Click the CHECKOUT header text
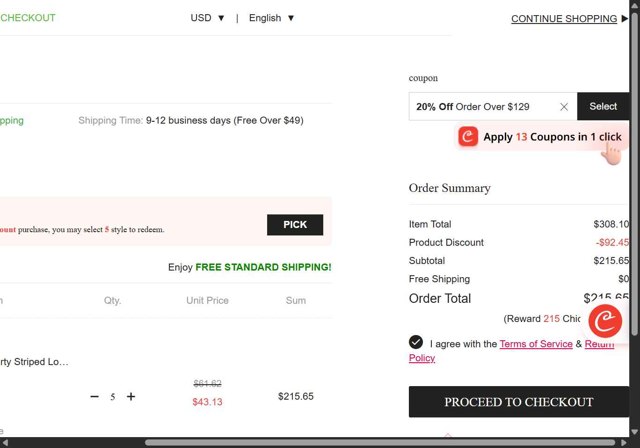This screenshot has height=448, width=640. (28, 18)
